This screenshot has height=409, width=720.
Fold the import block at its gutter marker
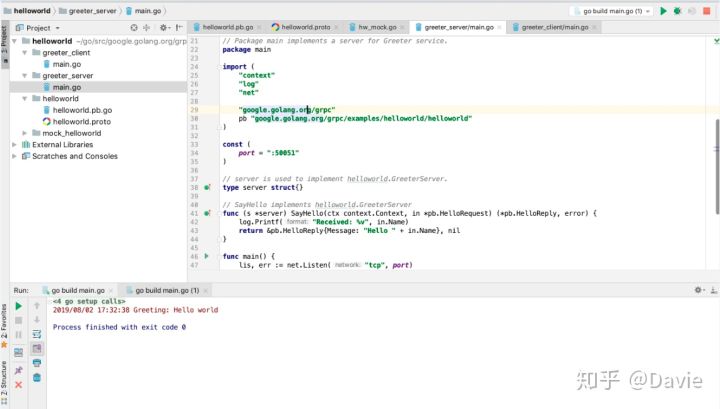[219, 67]
